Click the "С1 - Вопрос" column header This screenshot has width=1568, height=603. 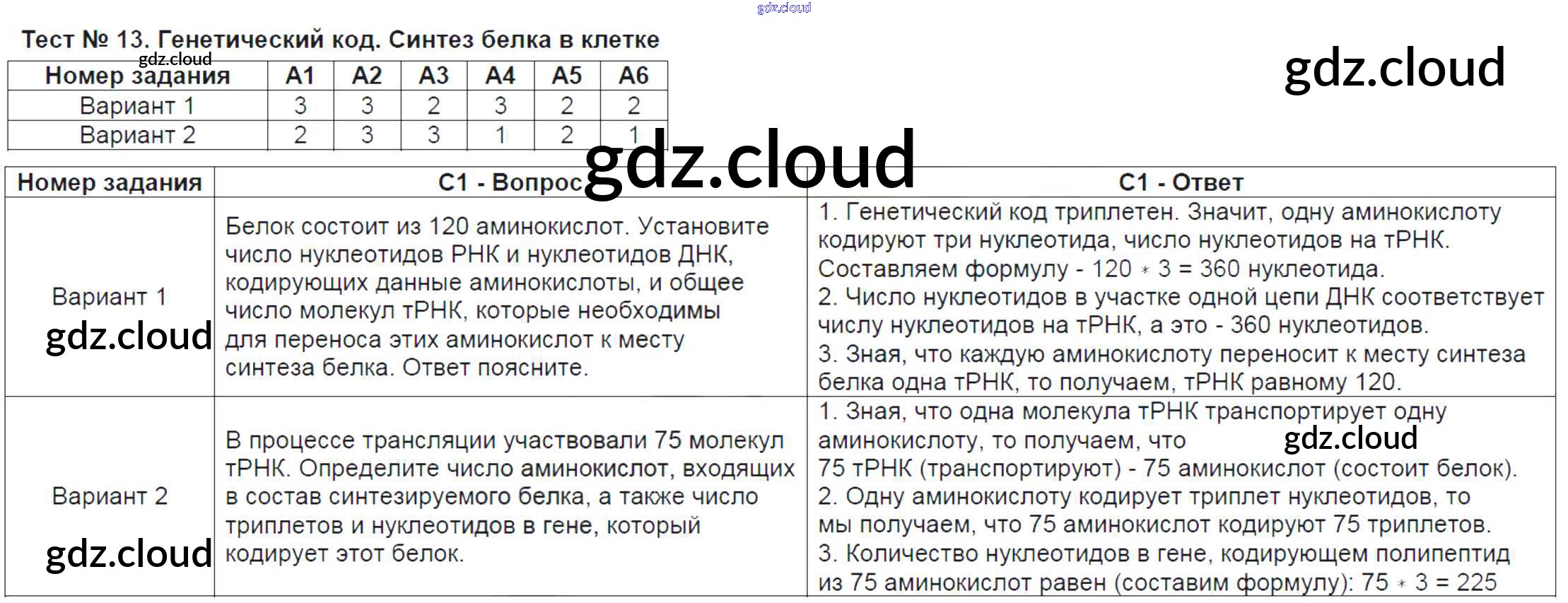pyautogui.click(x=510, y=182)
